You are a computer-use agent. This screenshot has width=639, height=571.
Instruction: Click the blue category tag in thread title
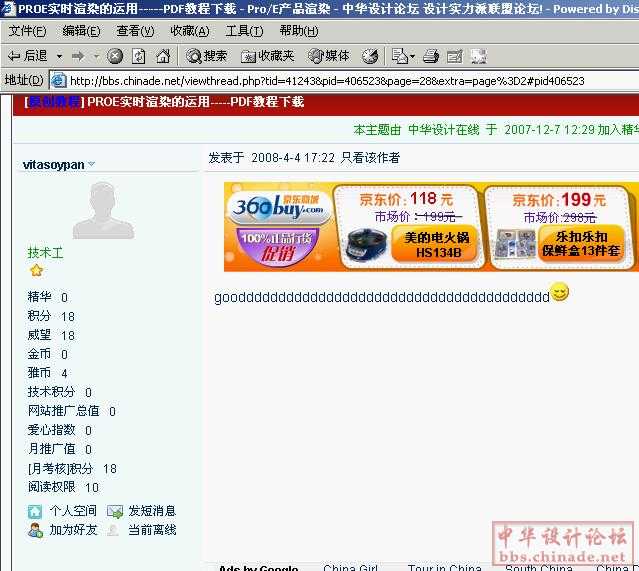54,102
